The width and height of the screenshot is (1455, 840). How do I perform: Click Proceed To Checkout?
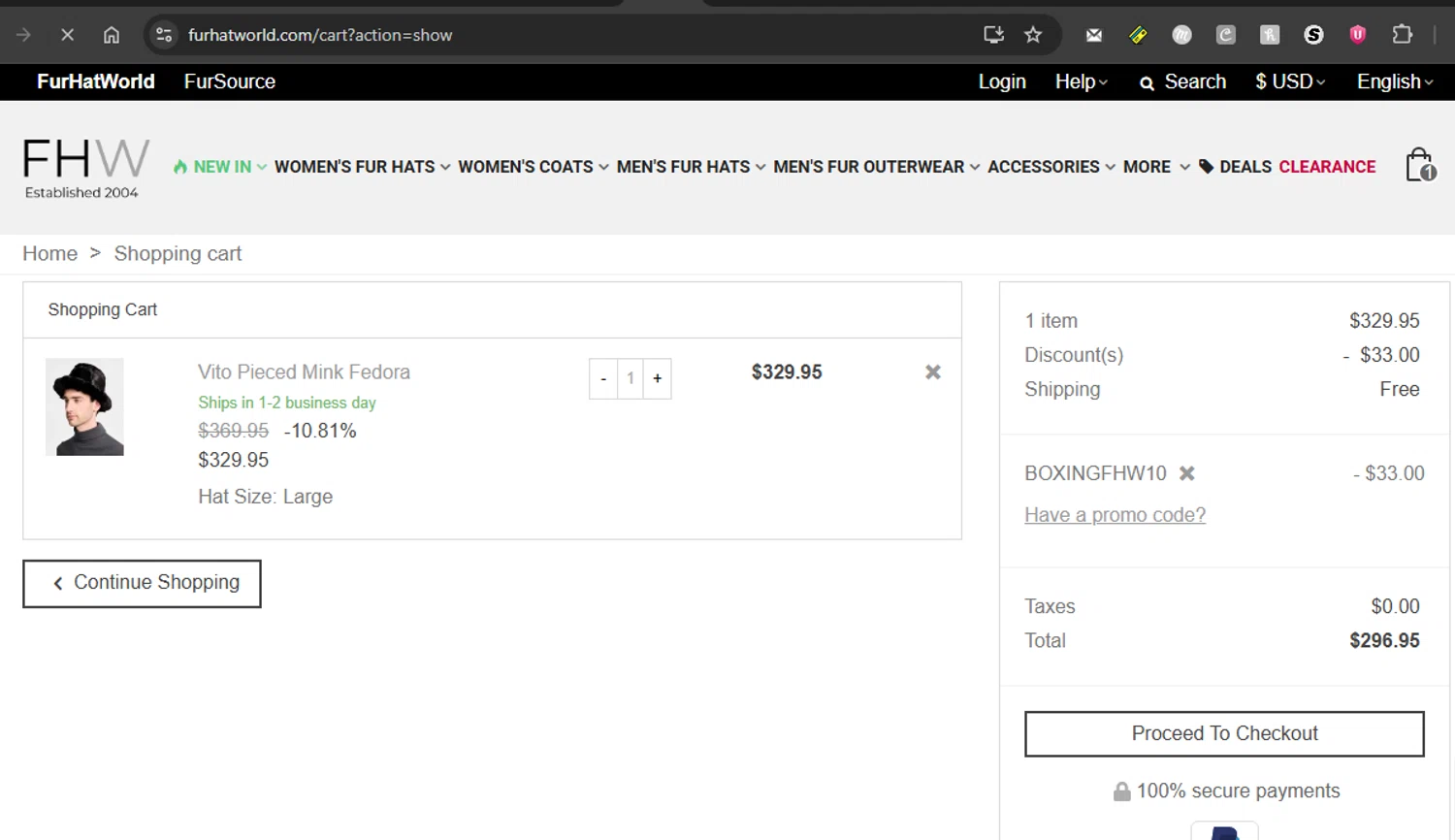coord(1224,733)
